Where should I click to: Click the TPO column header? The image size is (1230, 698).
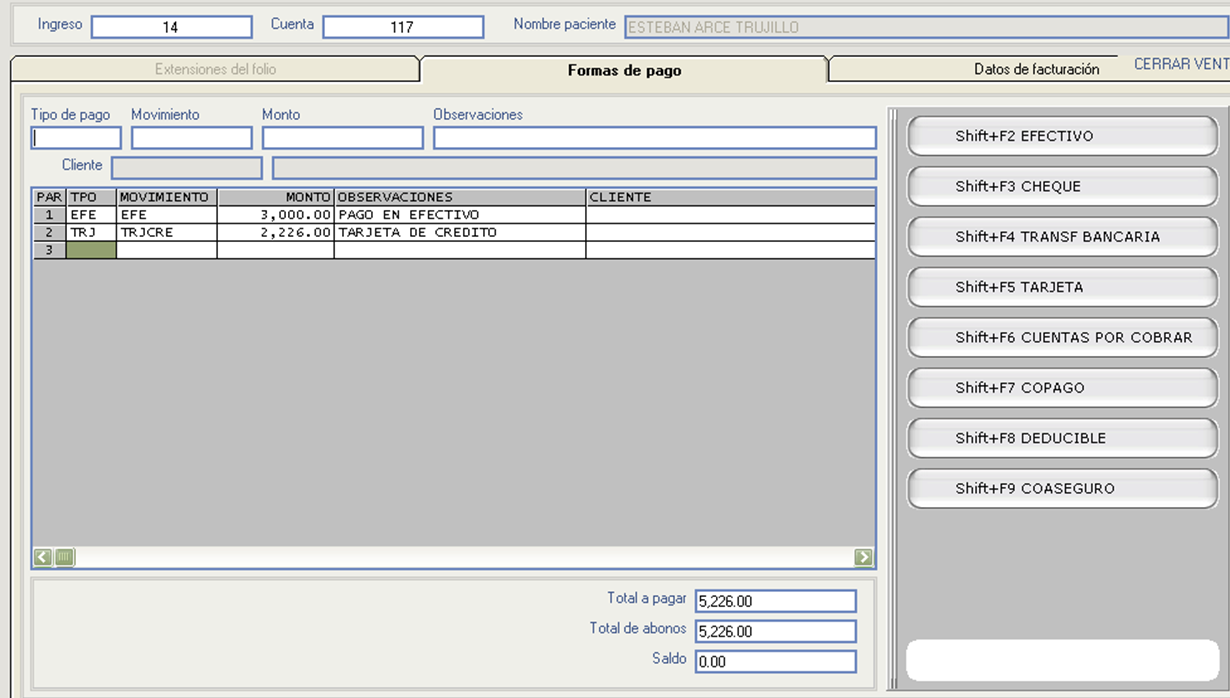[92, 197]
